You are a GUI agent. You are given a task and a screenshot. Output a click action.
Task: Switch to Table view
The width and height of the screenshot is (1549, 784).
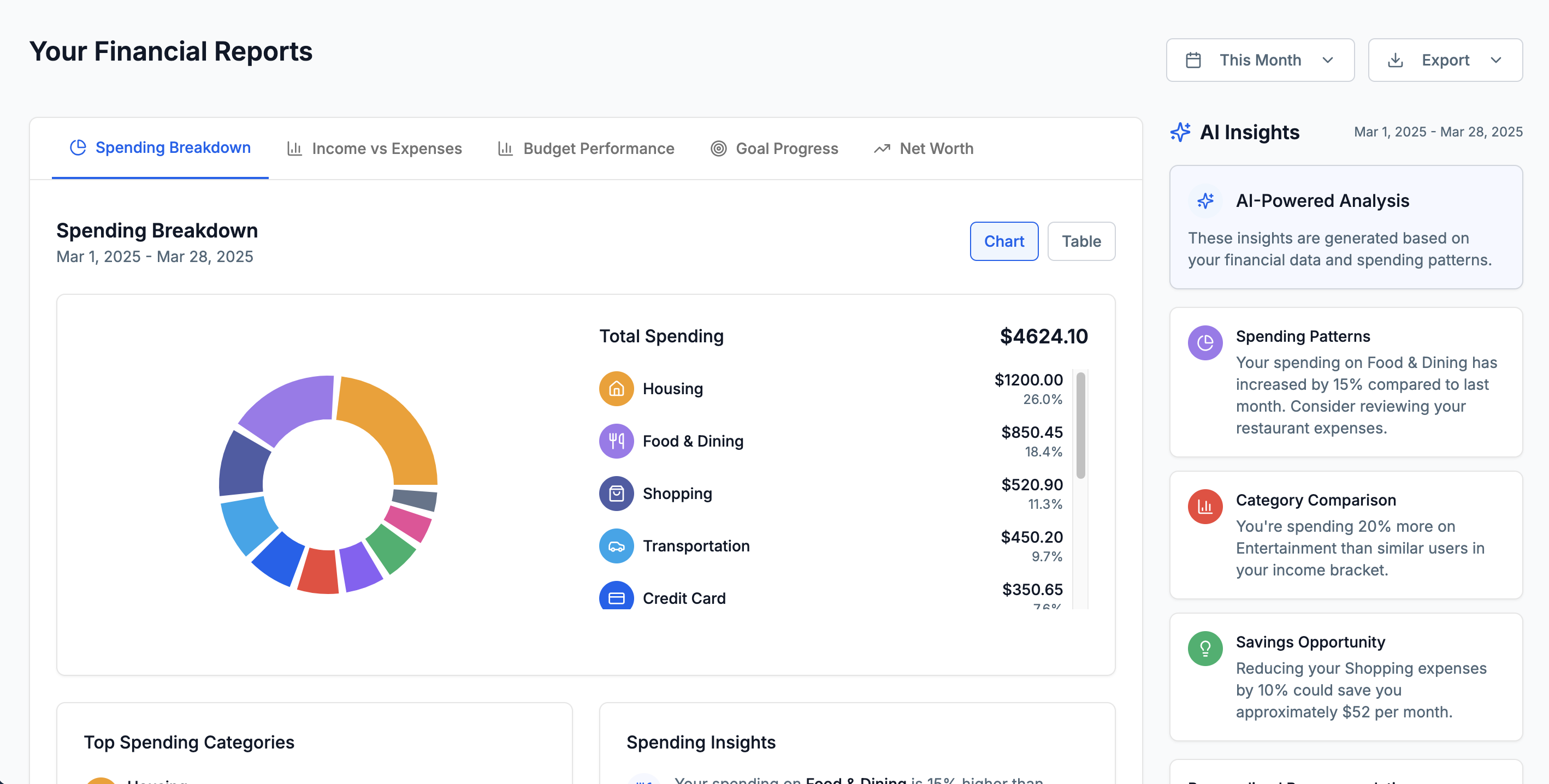point(1081,241)
